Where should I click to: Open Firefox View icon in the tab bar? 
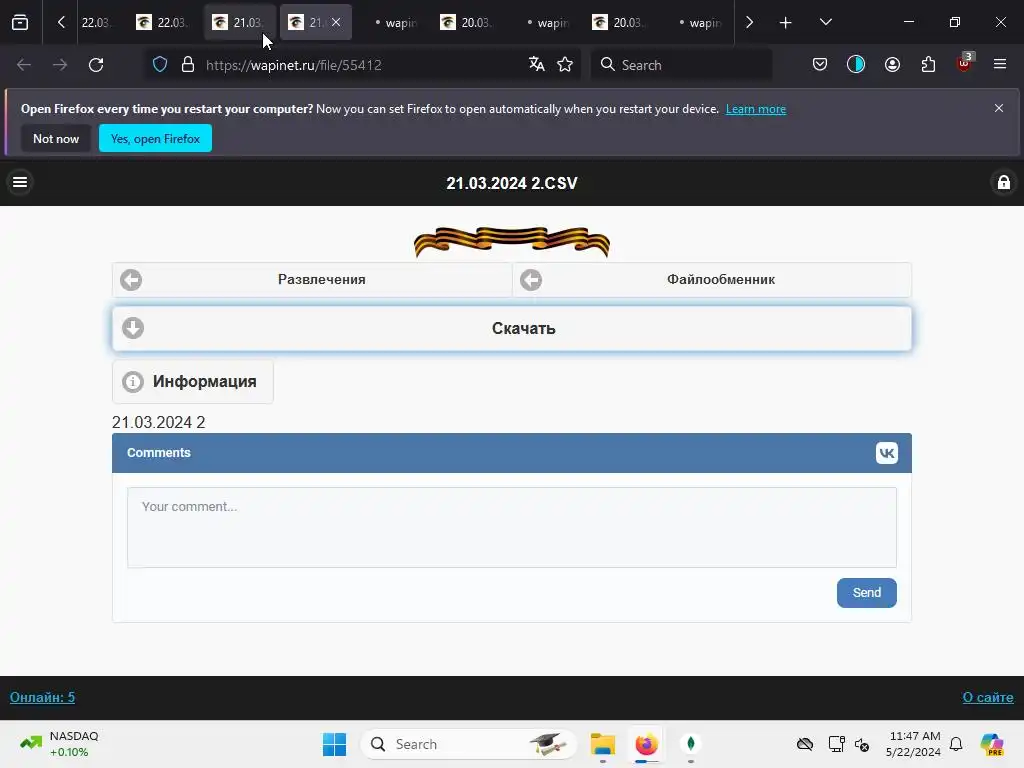20,22
